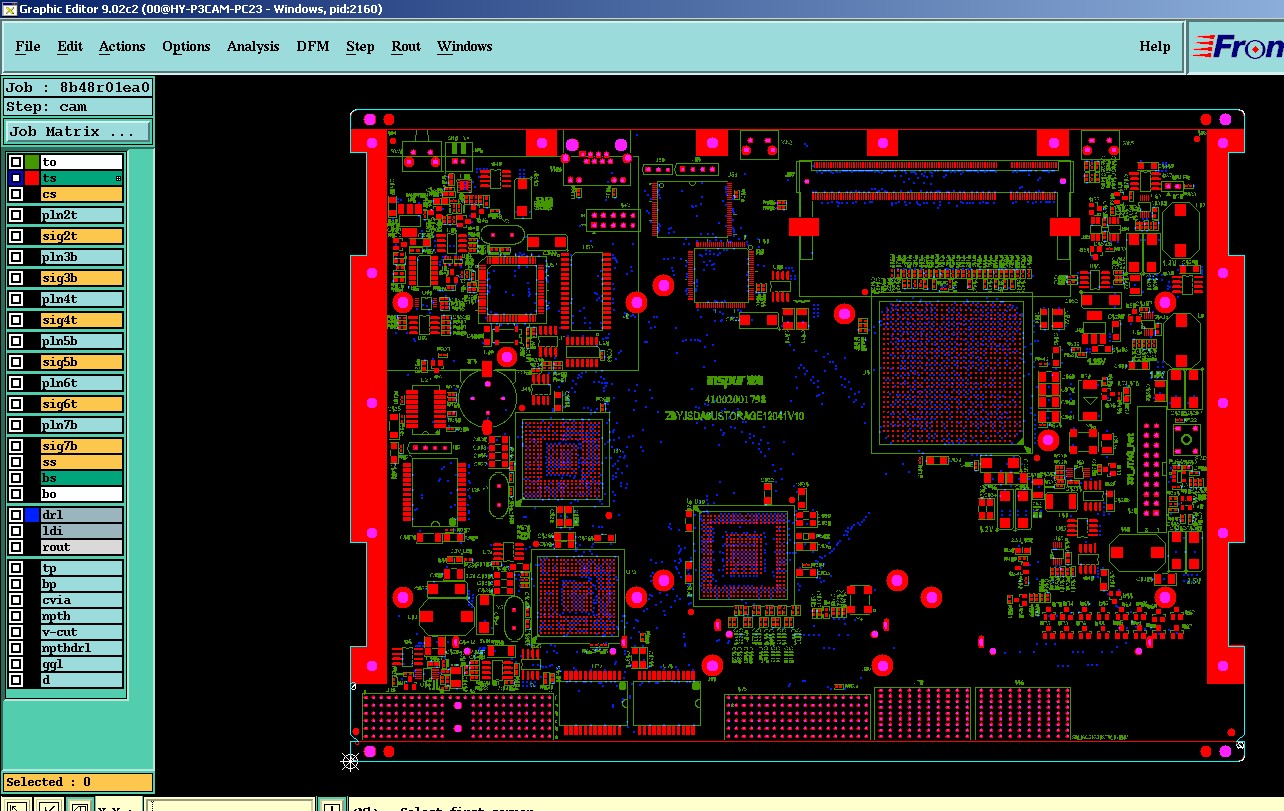1284x811 pixels.
Task: Toggle the display checkbox for the to layer
Action: [x=16, y=162]
